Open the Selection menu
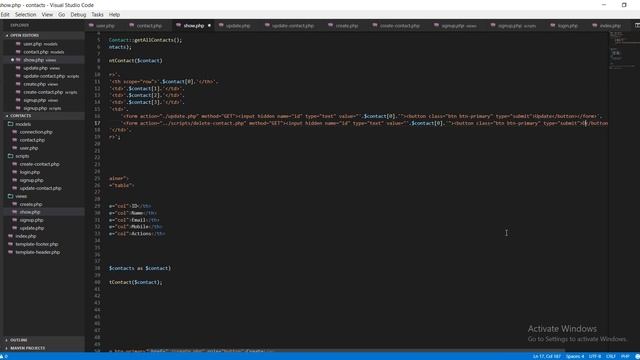This screenshot has width=640, height=360. (x=25, y=14)
